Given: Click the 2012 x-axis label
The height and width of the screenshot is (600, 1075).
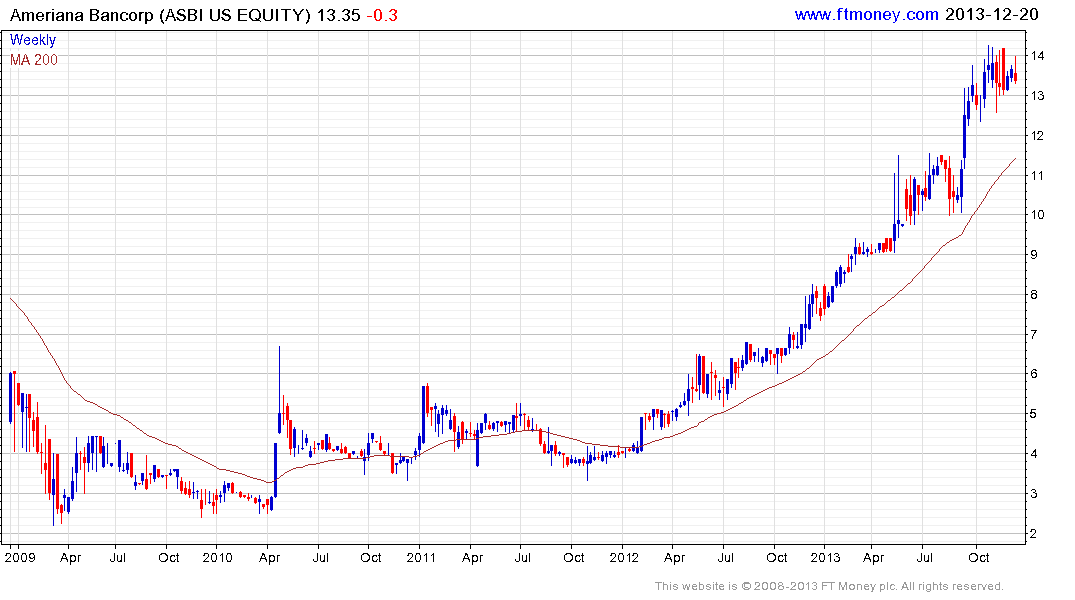Looking at the screenshot, I should [x=624, y=557].
